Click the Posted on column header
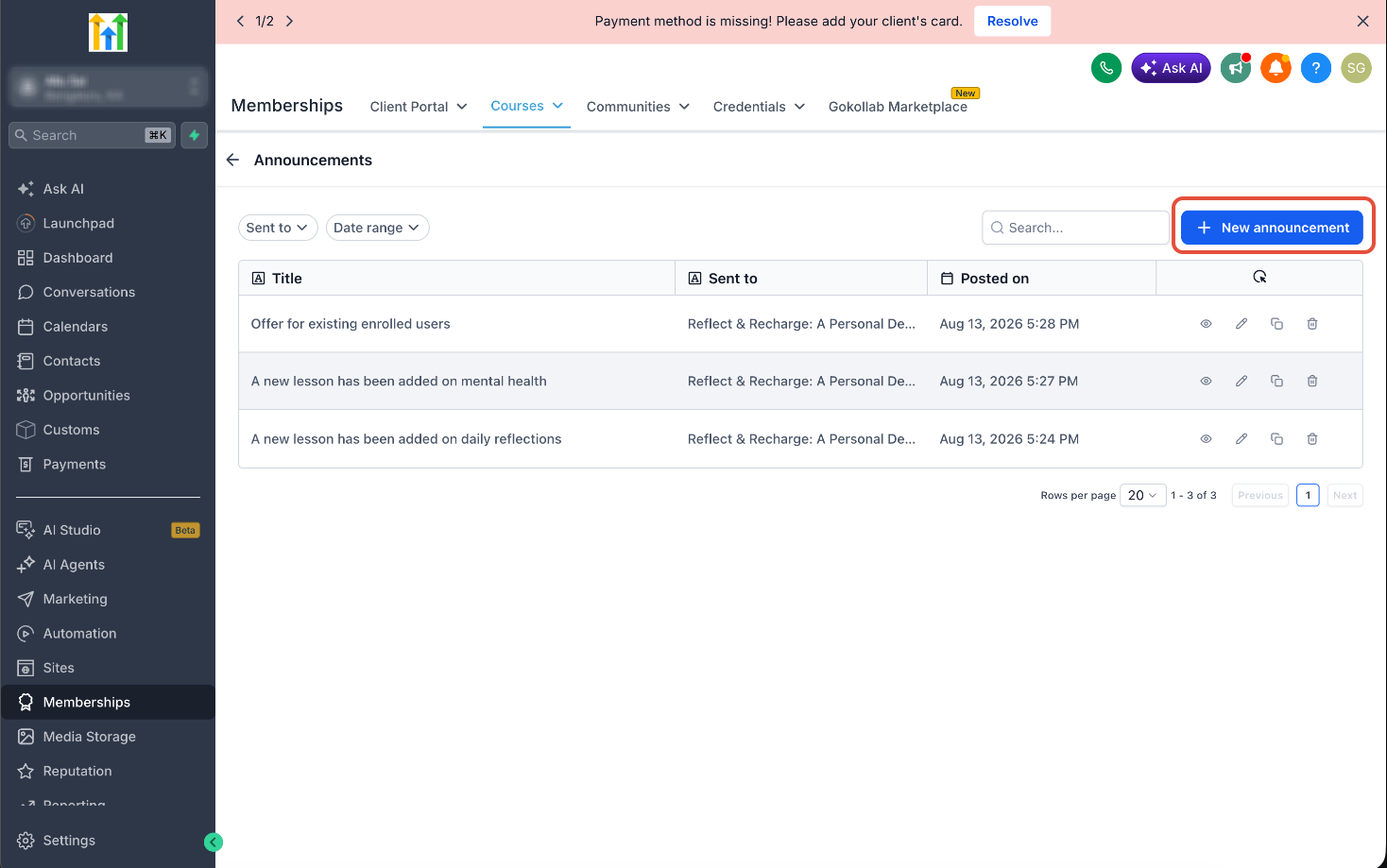 [1041, 278]
